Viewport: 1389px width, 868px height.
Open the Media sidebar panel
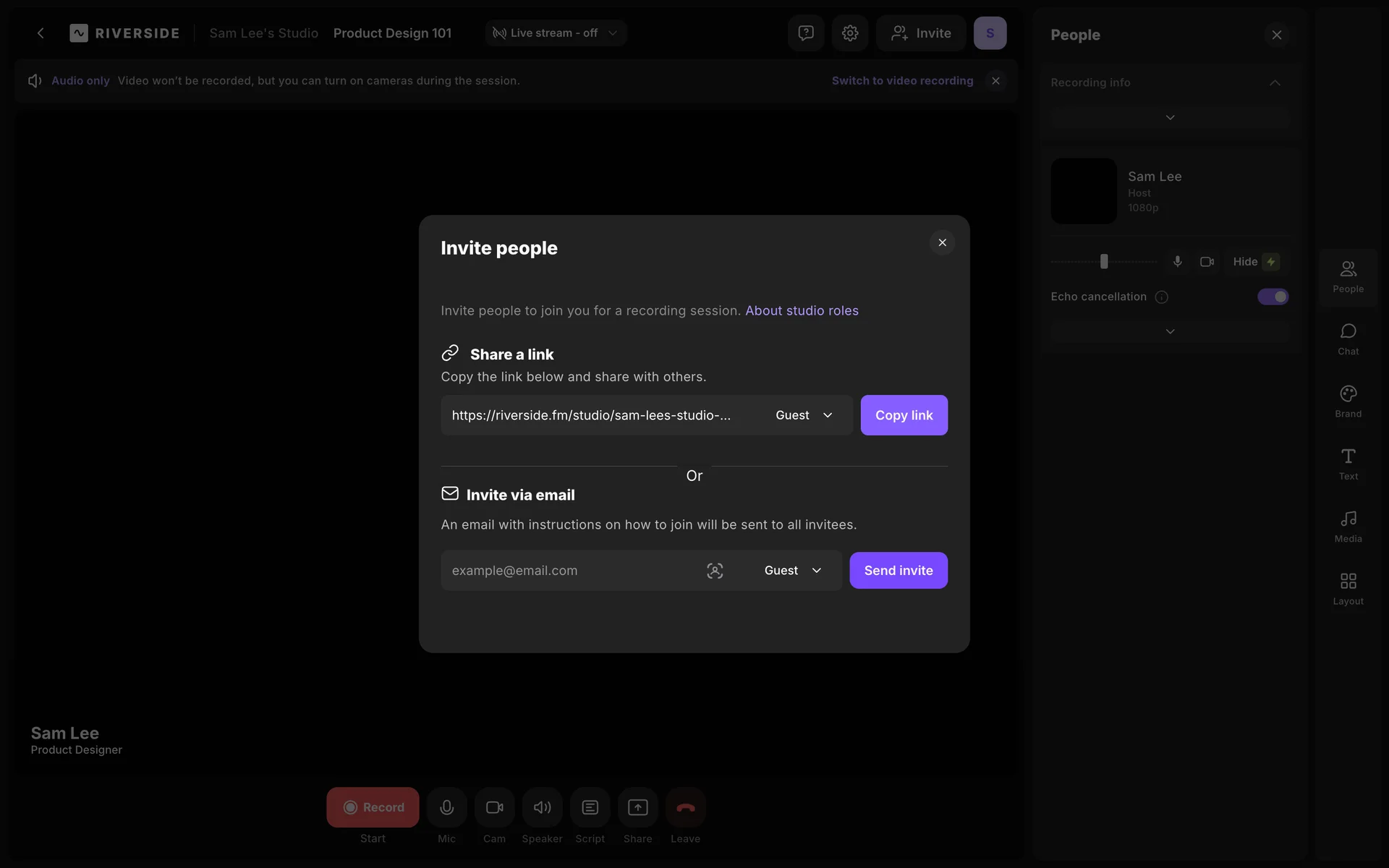pyautogui.click(x=1348, y=526)
